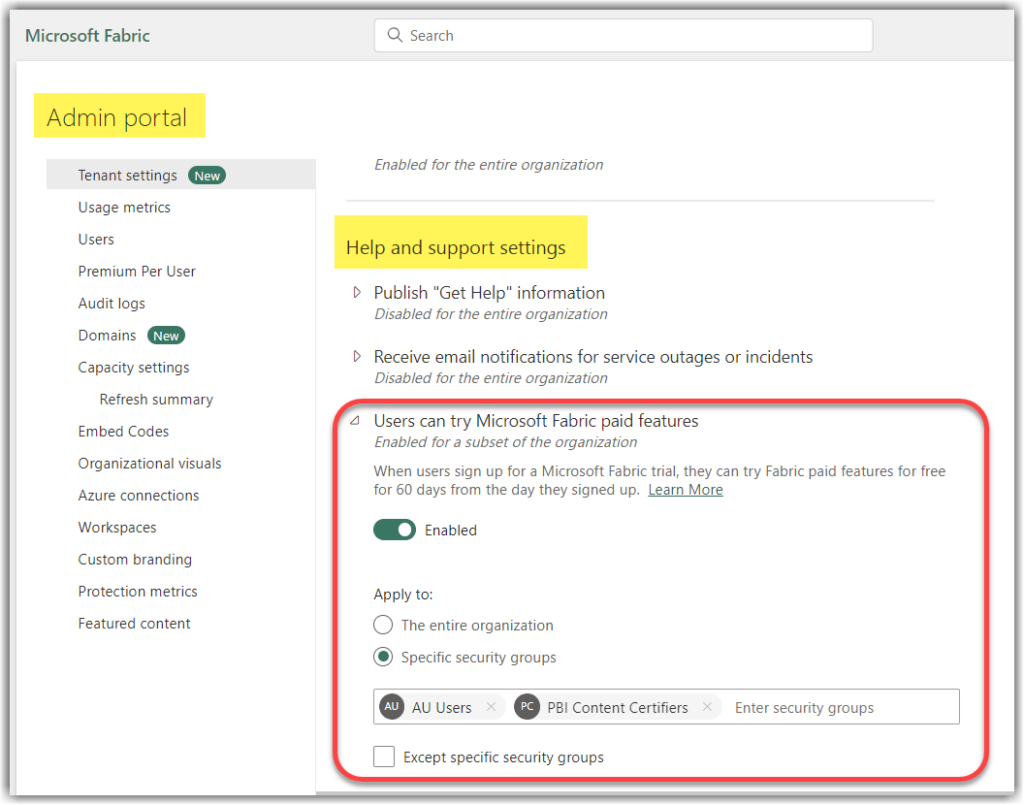
Task: Click the PC avatar on Content Certifiers chip
Action: 527,707
